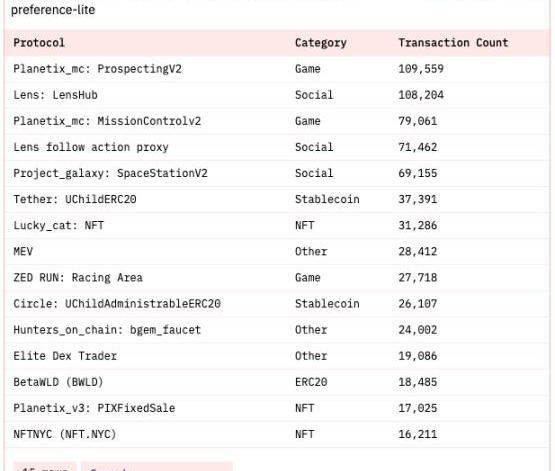This screenshot has width=555, height=471.
Task: Select the MEV protocol cell
Action: coord(23,252)
